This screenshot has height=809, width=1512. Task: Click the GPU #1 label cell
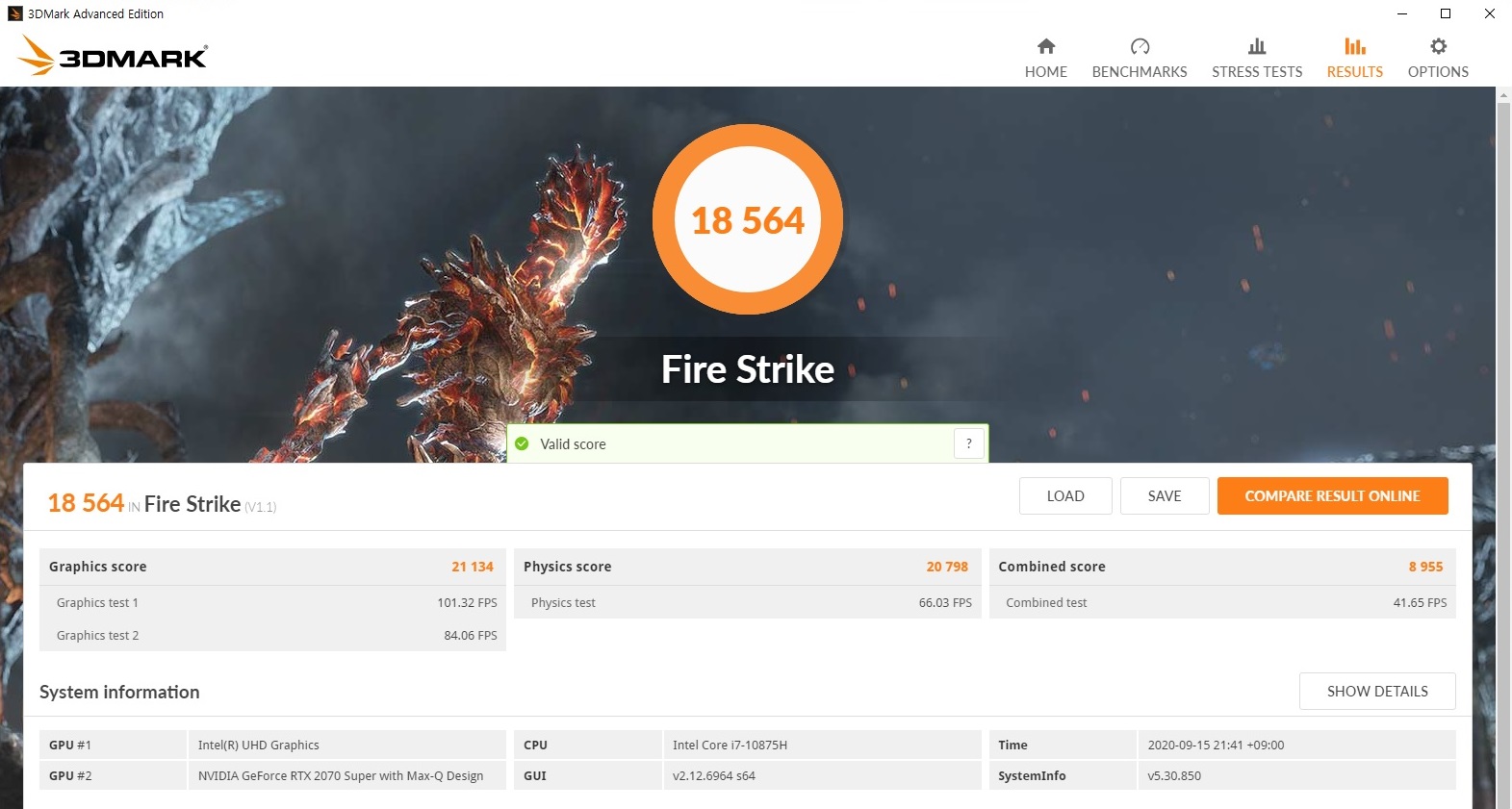[x=113, y=745]
